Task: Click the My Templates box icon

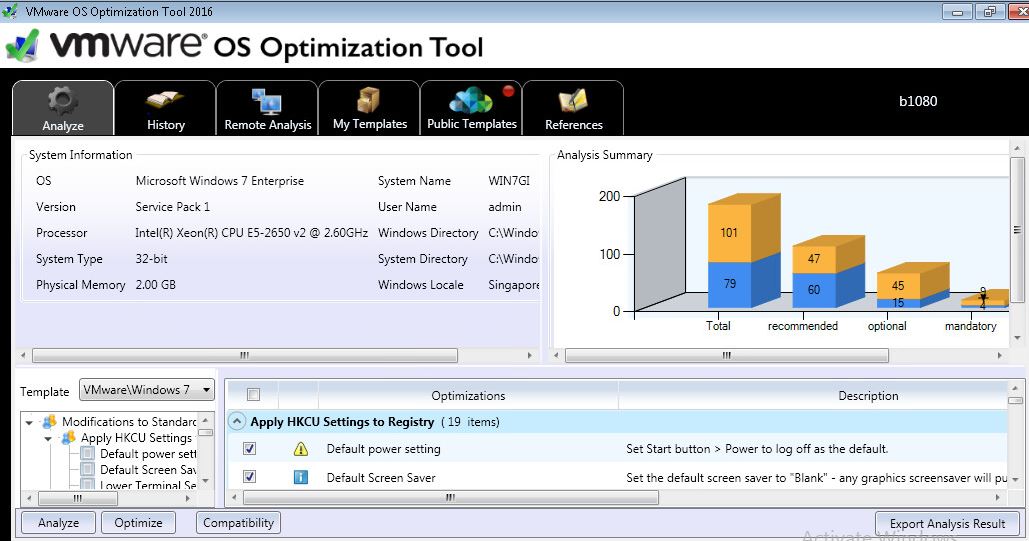Action: click(x=369, y=101)
